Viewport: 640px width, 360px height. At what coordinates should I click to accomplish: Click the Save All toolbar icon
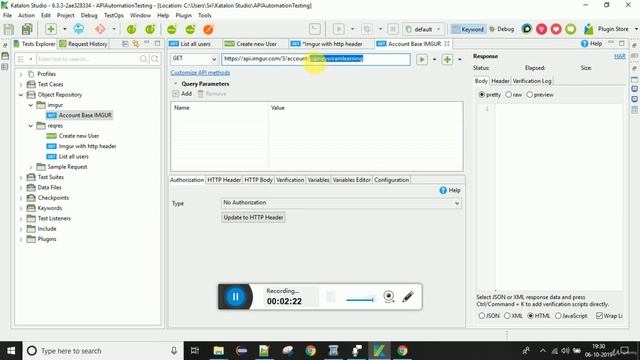[27, 29]
